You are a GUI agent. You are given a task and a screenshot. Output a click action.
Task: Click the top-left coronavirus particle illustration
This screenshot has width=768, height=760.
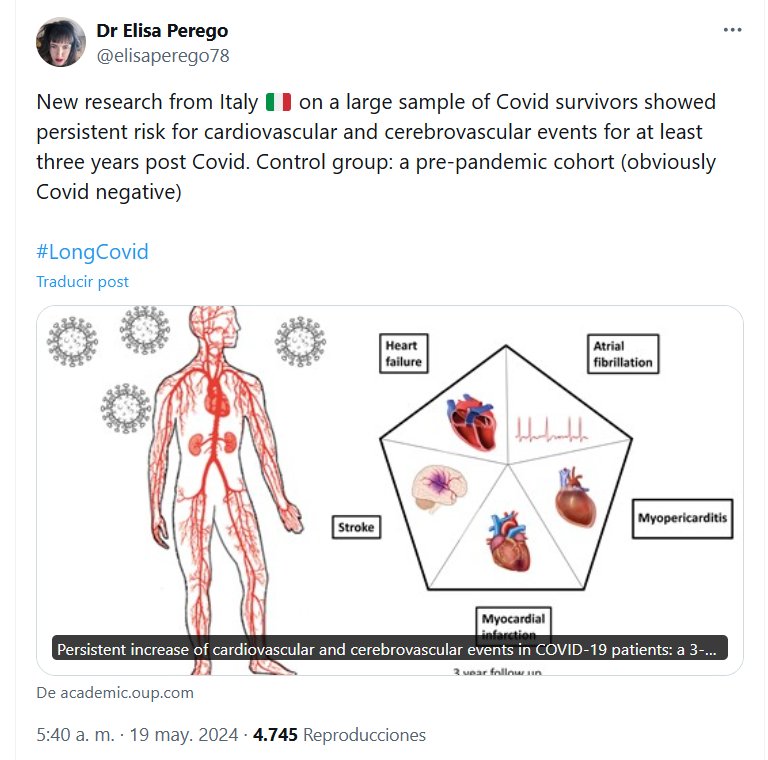pyautogui.click(x=70, y=339)
